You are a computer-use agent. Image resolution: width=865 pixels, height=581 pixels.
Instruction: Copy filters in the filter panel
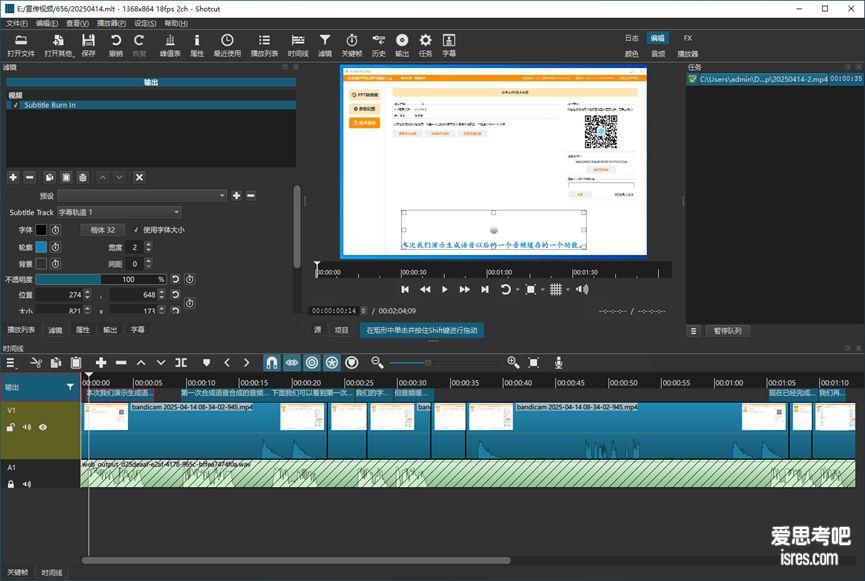click(50, 177)
